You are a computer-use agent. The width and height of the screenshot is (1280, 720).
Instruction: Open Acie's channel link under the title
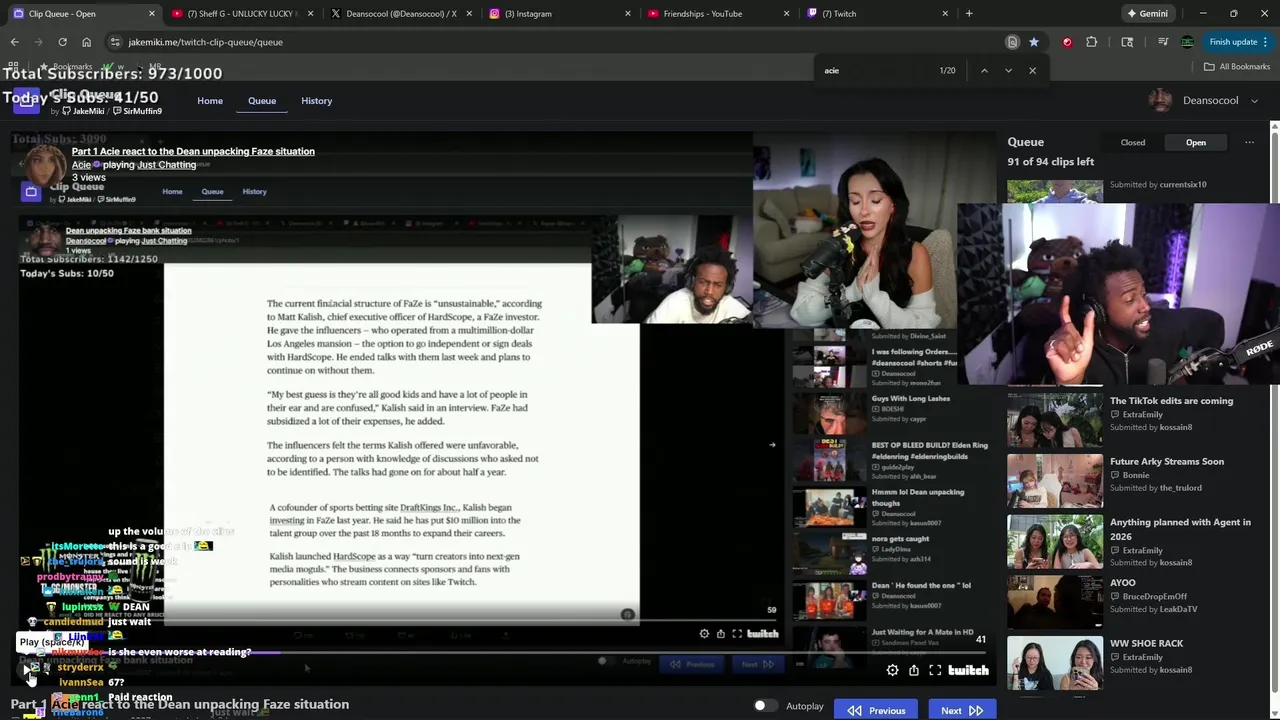[x=81, y=165]
